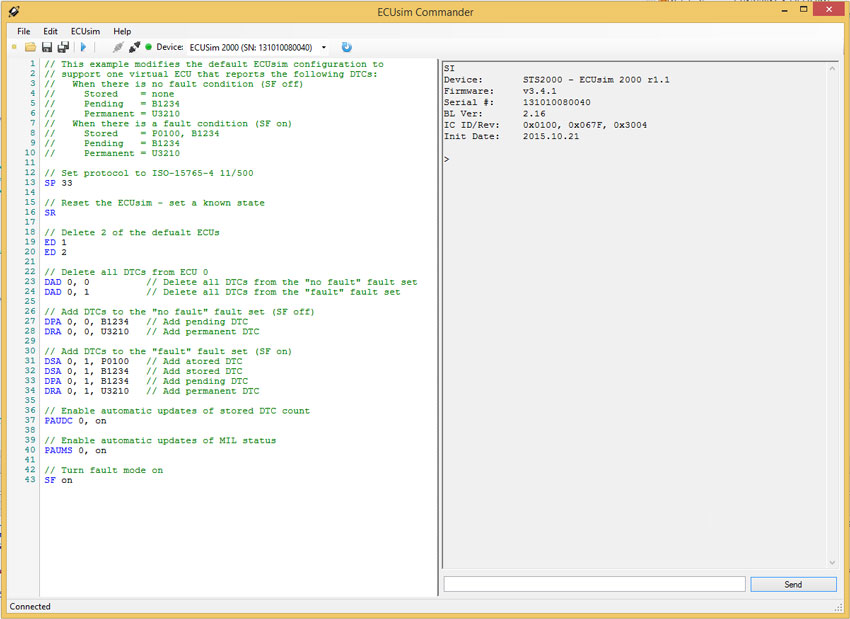Click the terminal scrollbar down arrow
The height and width of the screenshot is (619, 850).
832,563
